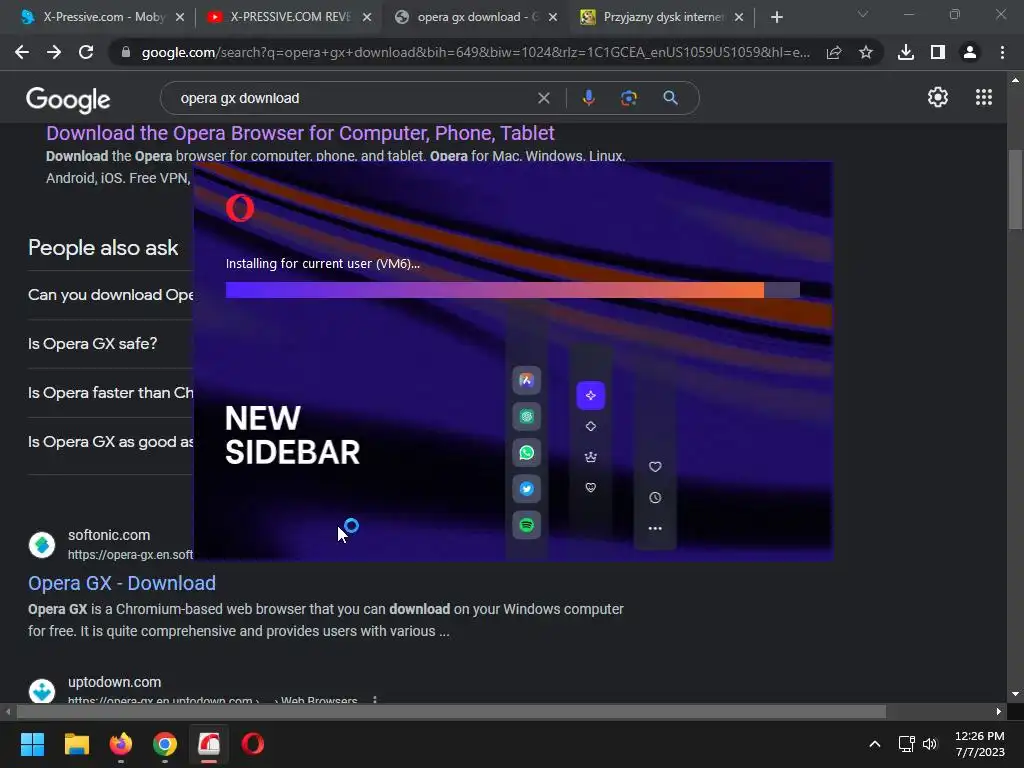Image resolution: width=1024 pixels, height=768 pixels.
Task: Click ChatGPT icon in installer sidebar preview
Action: point(526,417)
